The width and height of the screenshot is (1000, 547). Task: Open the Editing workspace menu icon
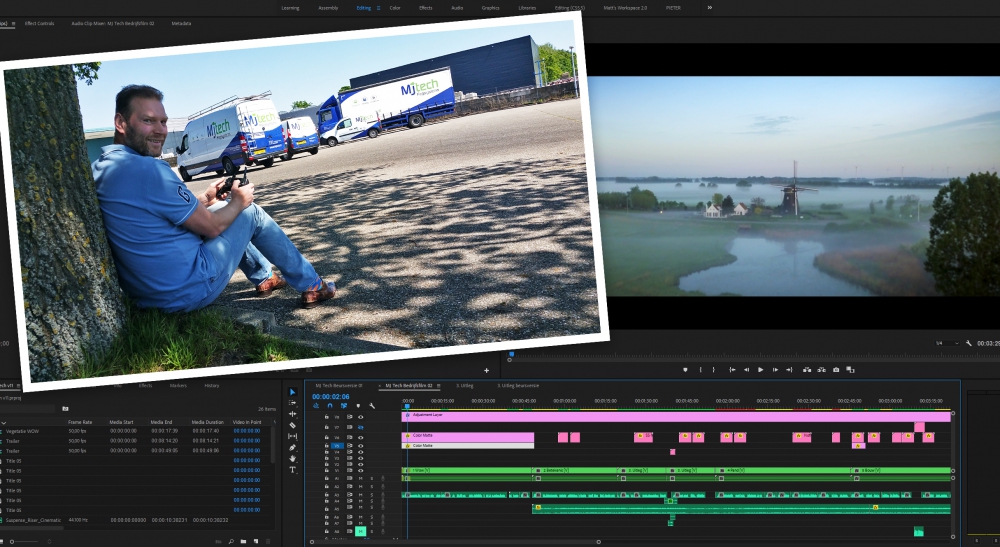(x=378, y=8)
